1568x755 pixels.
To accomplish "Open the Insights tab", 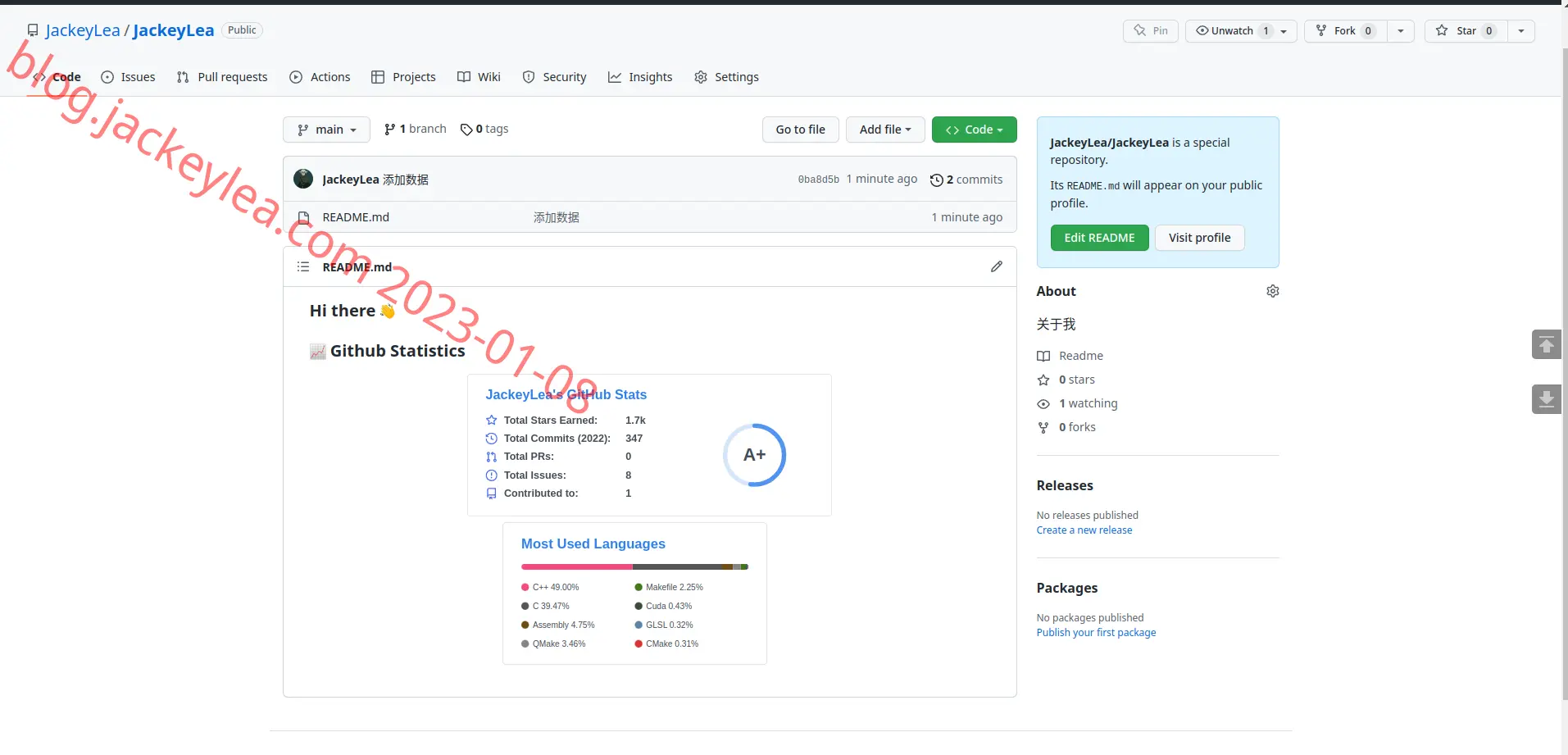I will point(640,77).
